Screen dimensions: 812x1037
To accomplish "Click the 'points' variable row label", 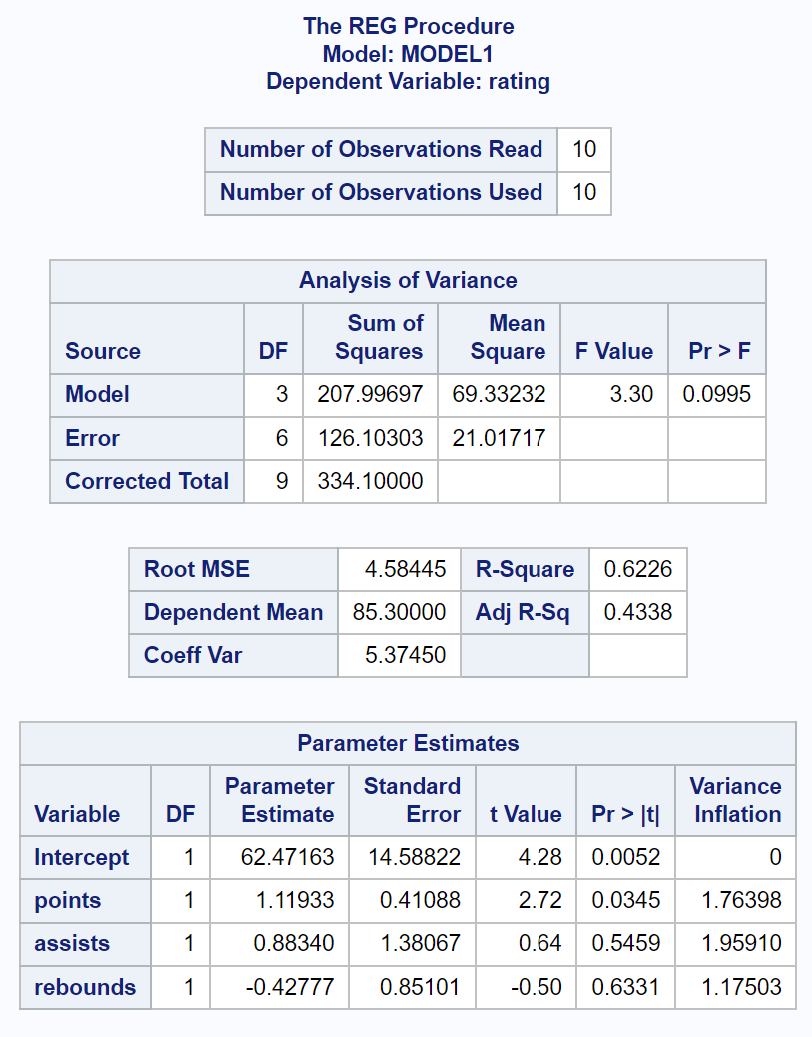I will (67, 901).
